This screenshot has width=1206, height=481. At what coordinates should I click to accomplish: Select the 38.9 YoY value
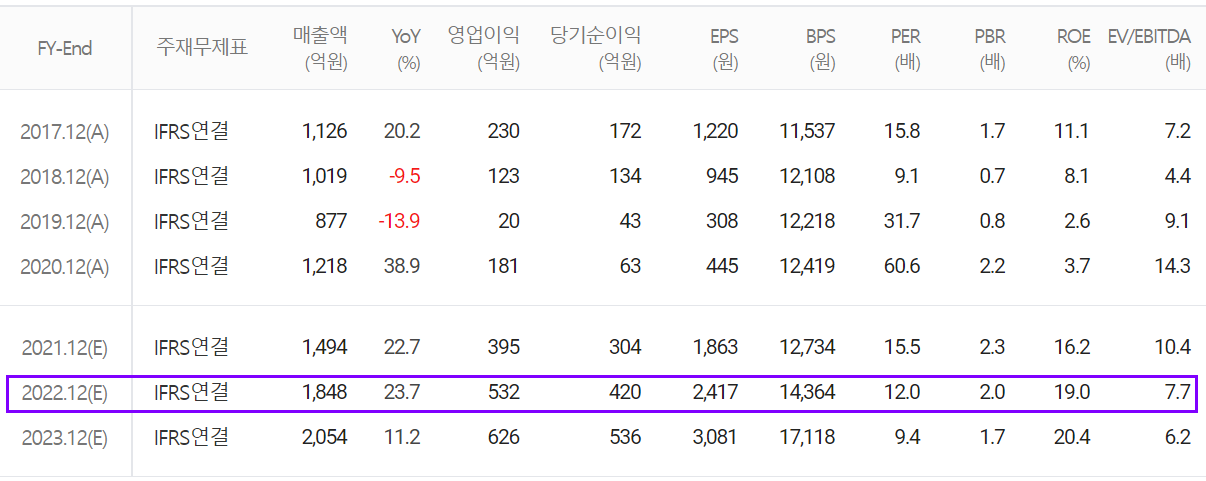coord(403,266)
